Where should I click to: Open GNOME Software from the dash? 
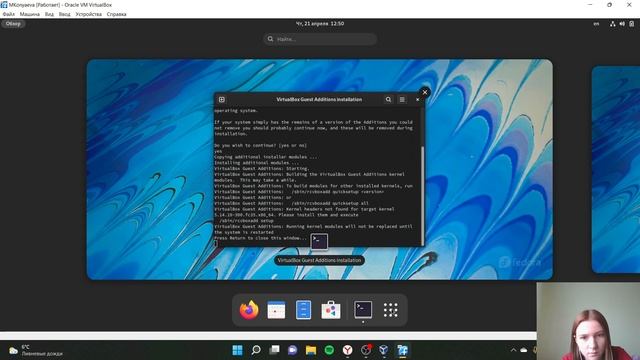pos(331,310)
